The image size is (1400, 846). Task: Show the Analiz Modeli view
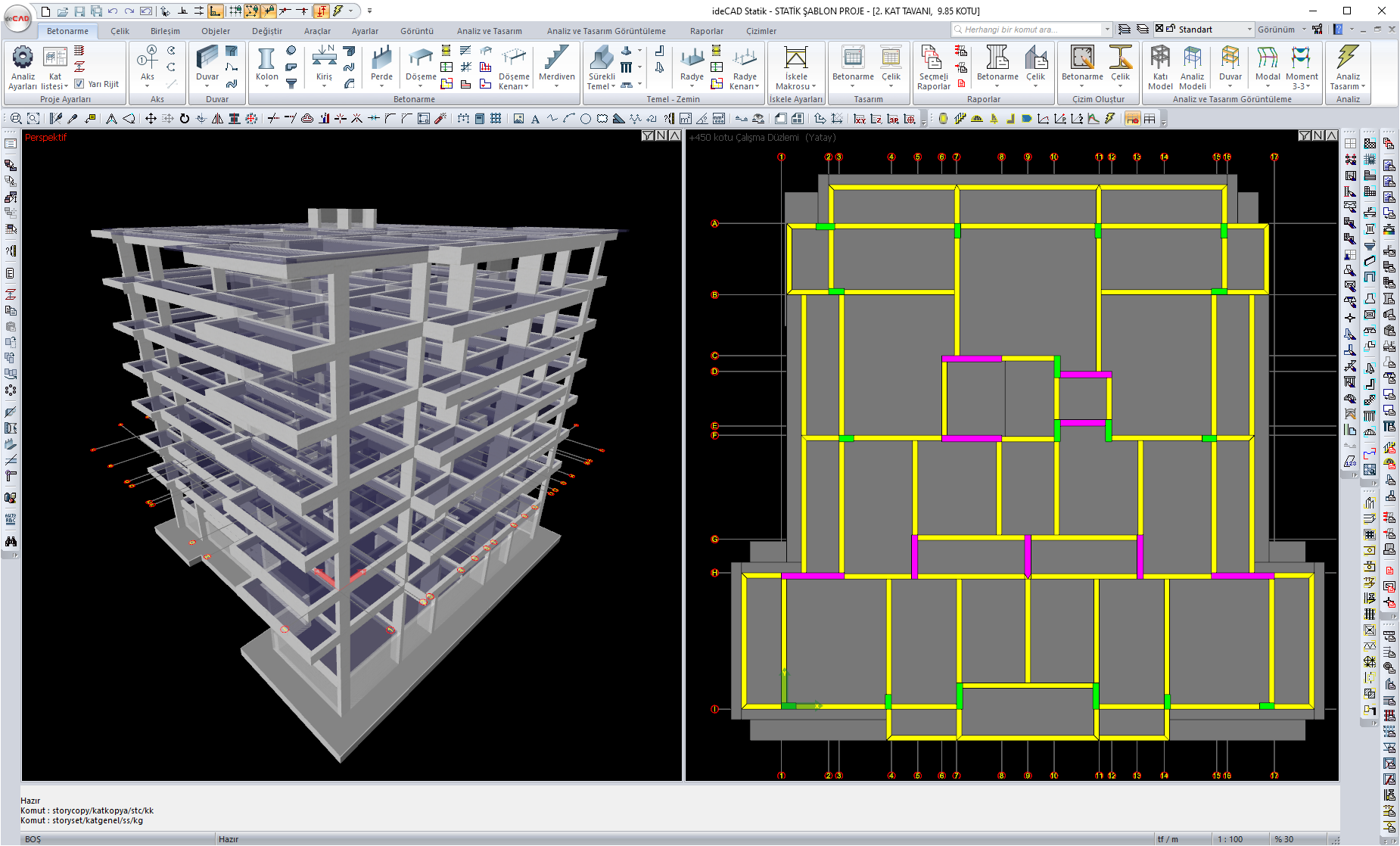click(1192, 67)
